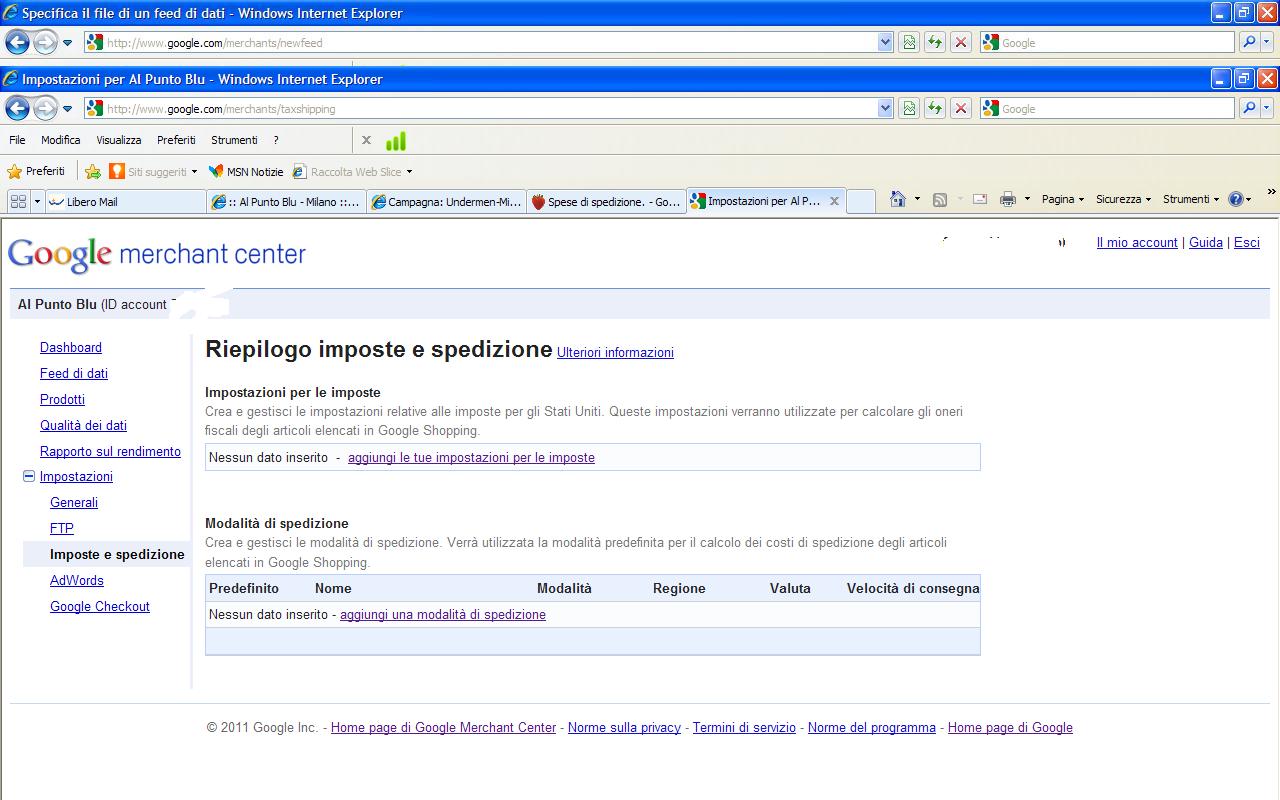Click the RSS feeds icon
1280x800 pixels.
(940, 199)
